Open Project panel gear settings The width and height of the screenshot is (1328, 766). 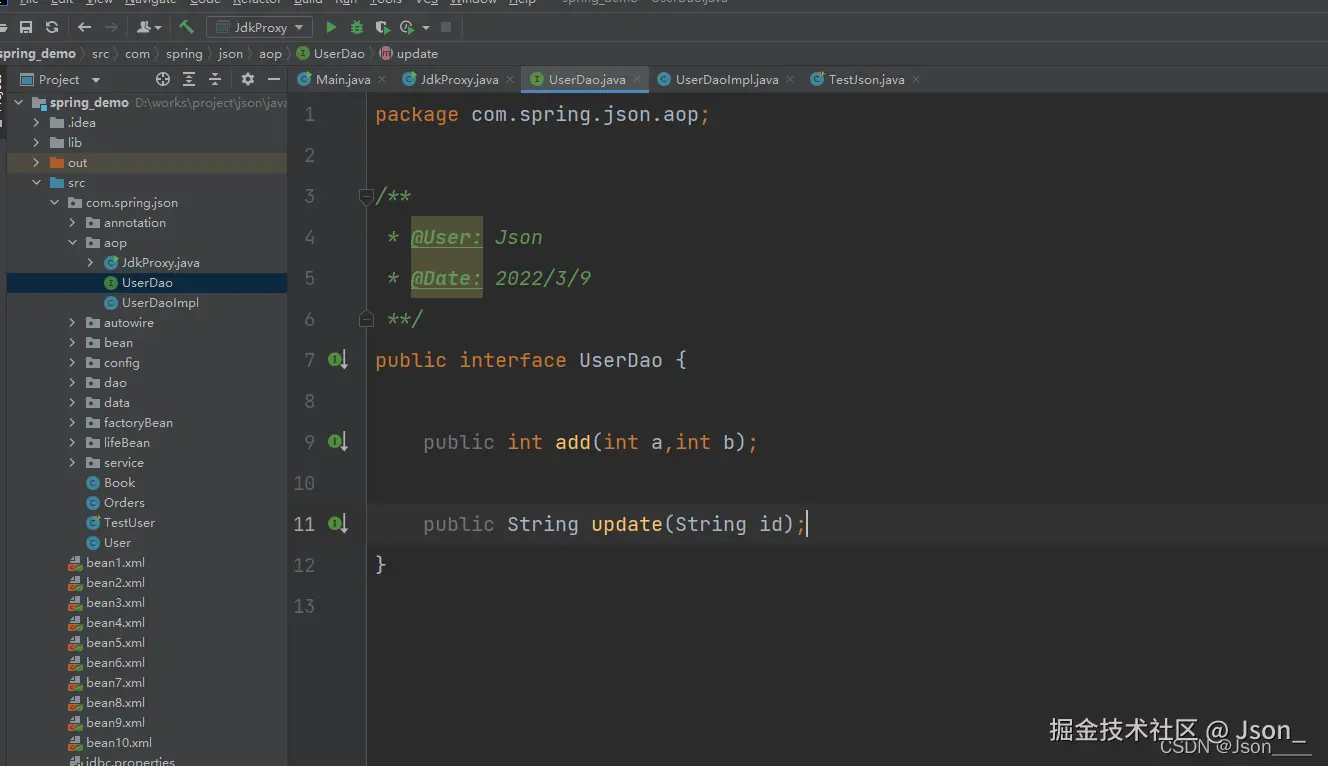click(x=248, y=79)
